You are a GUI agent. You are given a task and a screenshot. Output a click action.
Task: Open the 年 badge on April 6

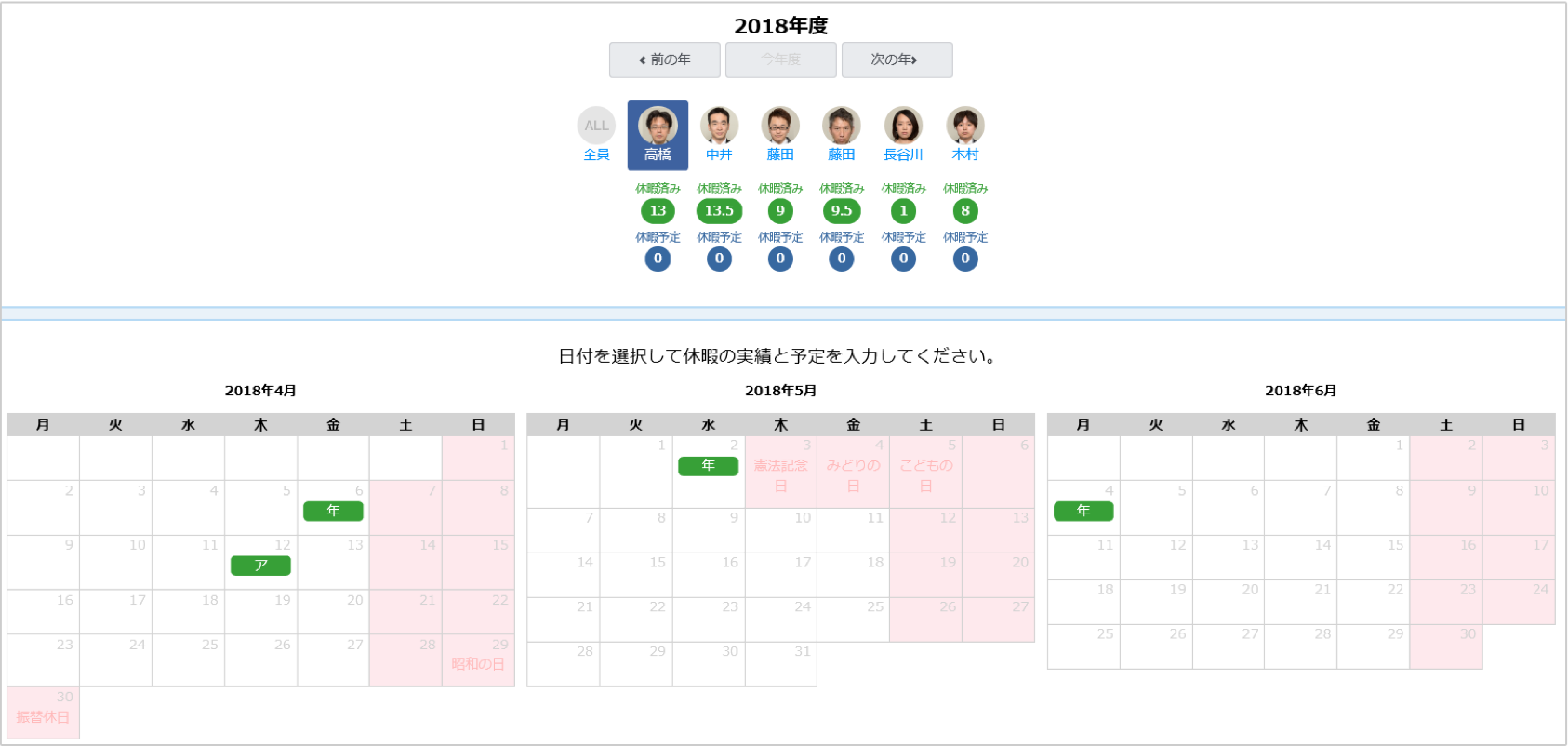click(333, 511)
